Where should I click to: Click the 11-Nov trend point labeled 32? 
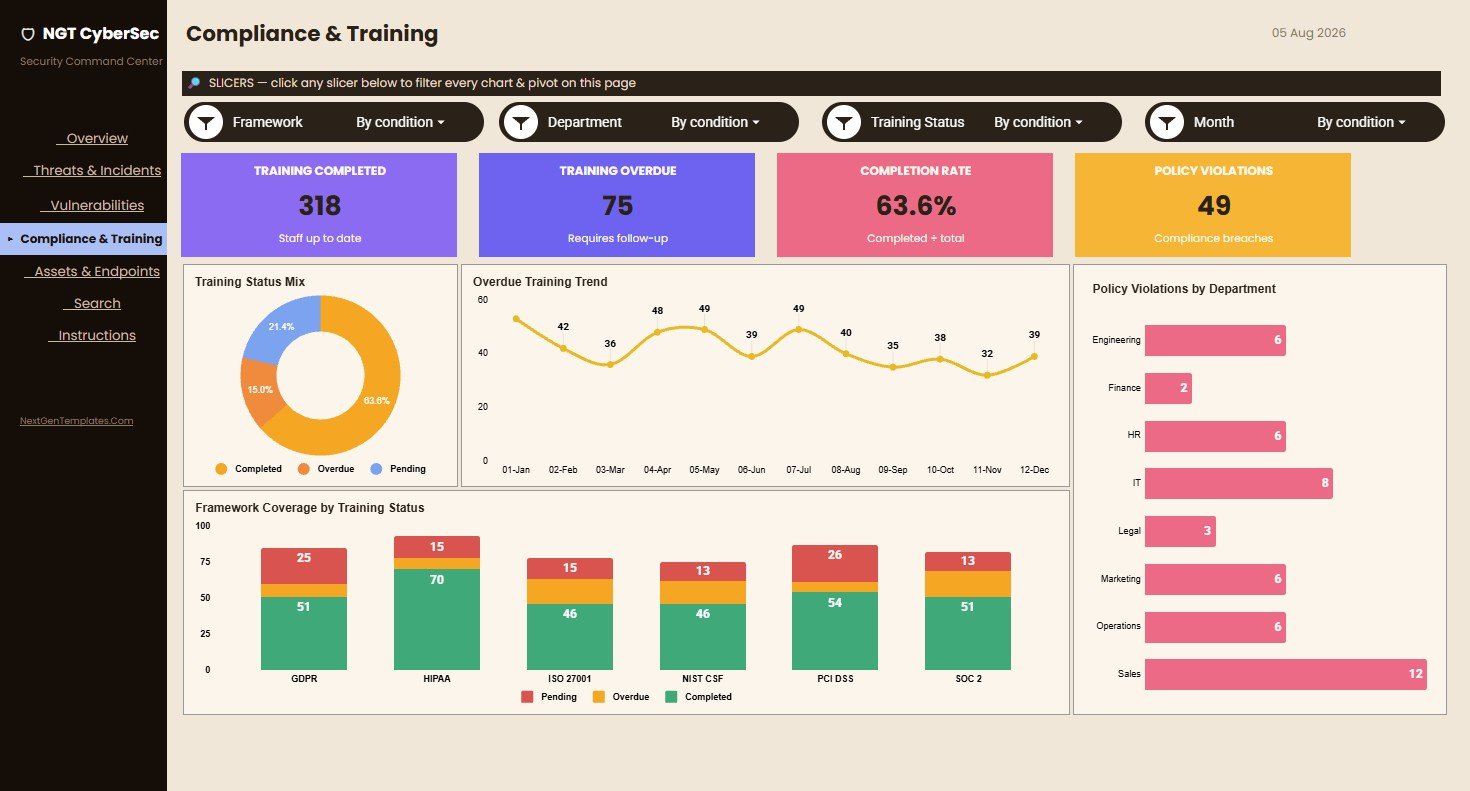coord(987,375)
